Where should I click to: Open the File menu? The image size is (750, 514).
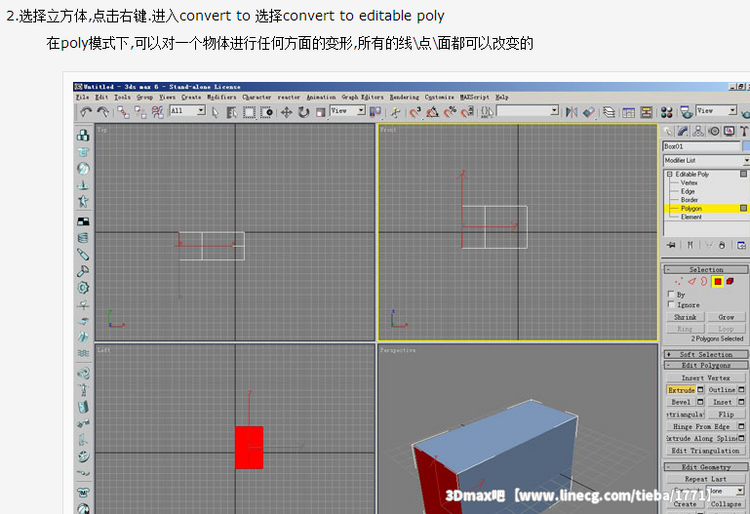tap(82, 97)
